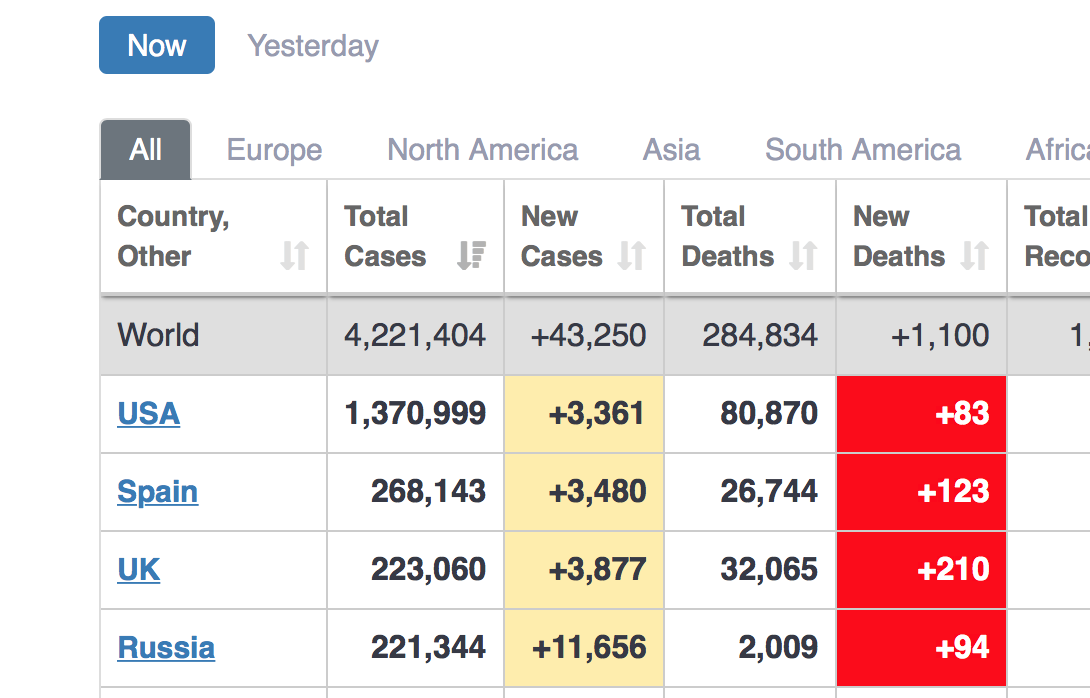Sort by Country column sort icon
The height and width of the screenshot is (698, 1090).
[294, 256]
